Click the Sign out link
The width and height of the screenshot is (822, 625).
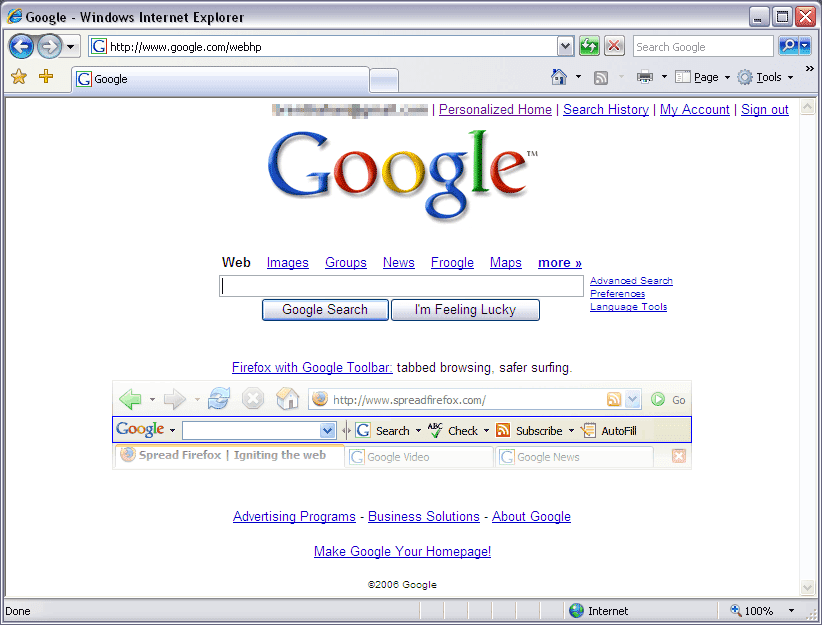click(765, 109)
